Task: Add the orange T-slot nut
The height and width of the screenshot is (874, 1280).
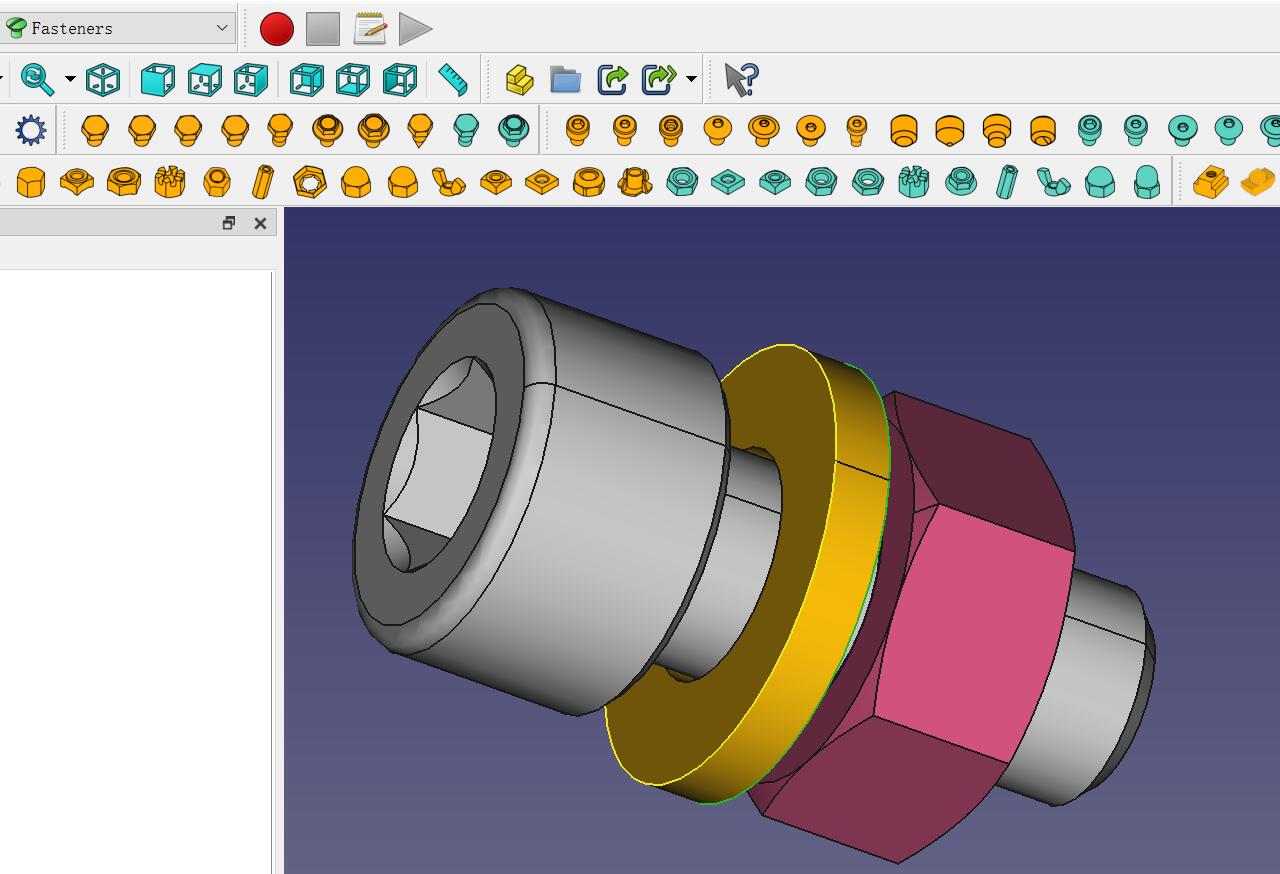Action: 1210,182
